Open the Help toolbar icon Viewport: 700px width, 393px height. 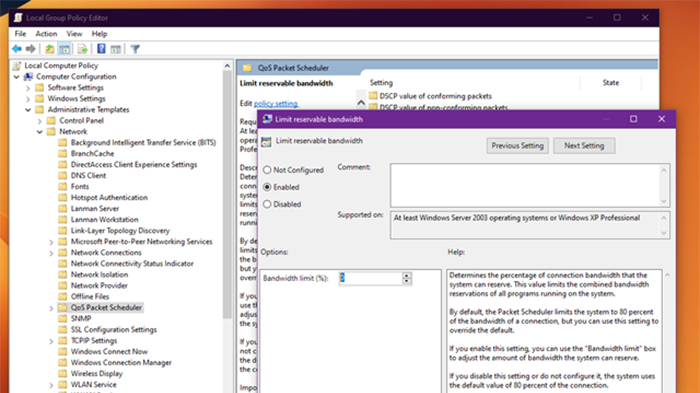tap(101, 49)
